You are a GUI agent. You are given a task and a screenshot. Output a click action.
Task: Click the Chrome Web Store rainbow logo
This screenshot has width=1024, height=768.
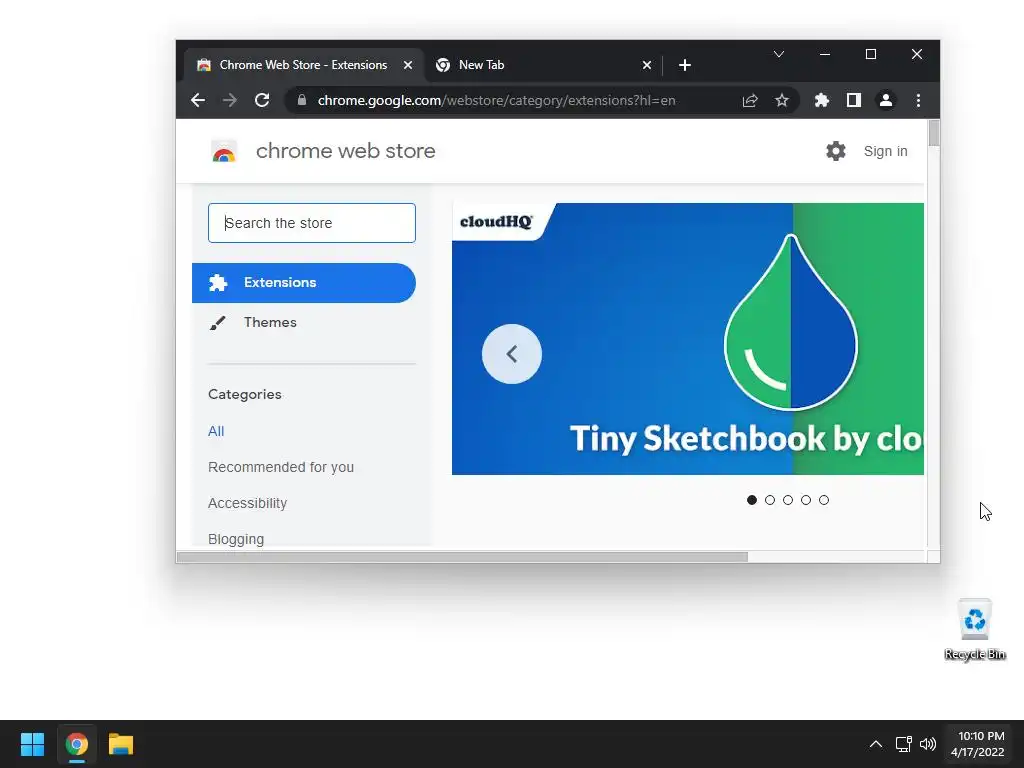coord(223,152)
